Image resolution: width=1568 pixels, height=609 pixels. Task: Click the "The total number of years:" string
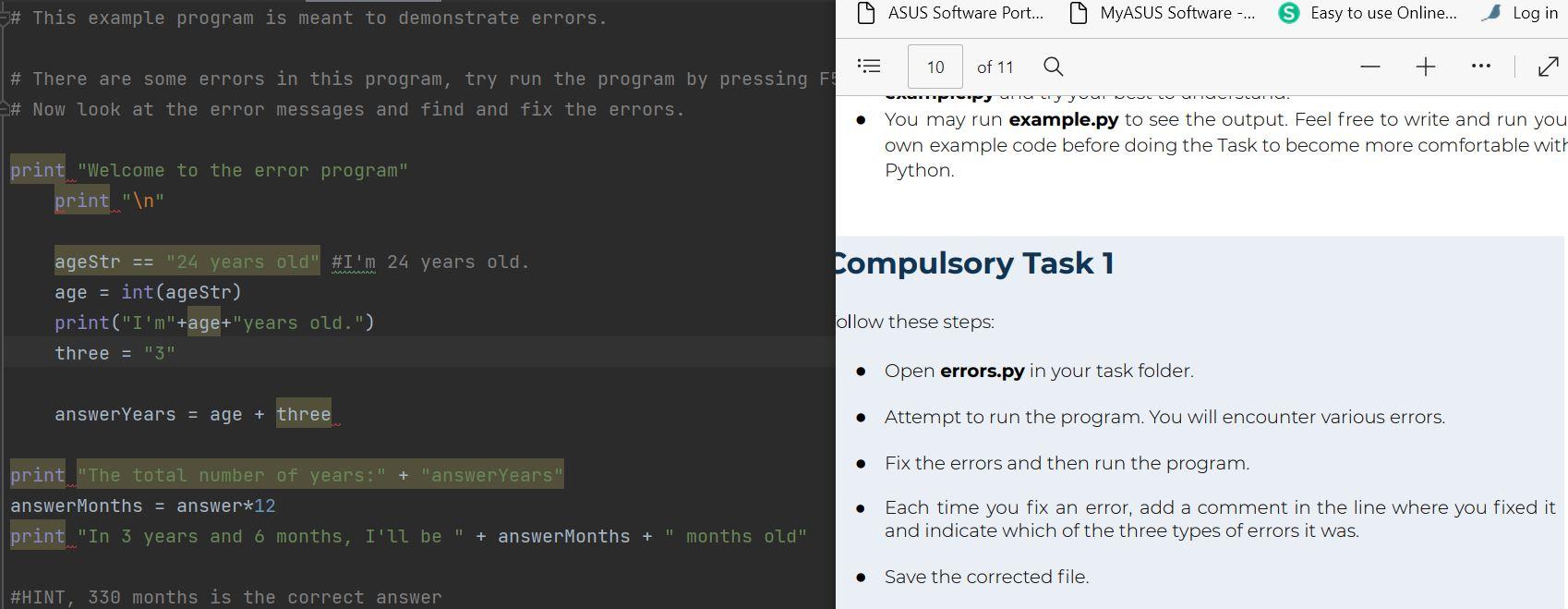point(232,475)
